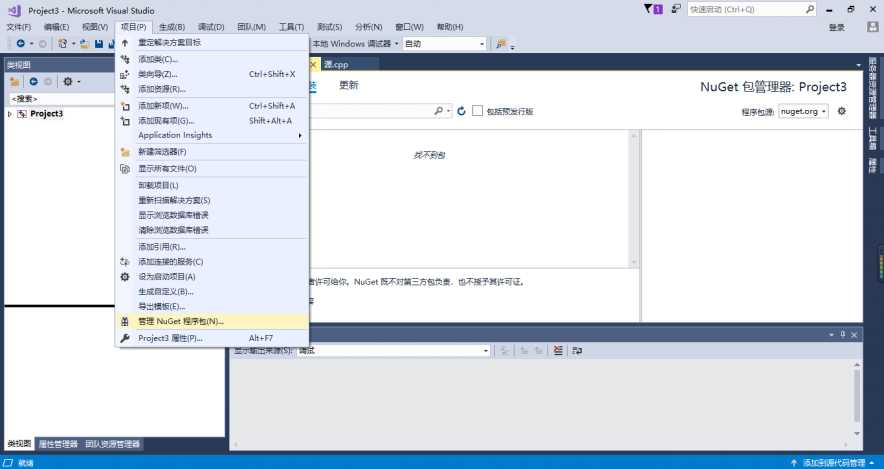Switch to the 属性管理器 tab
This screenshot has width=884, height=469.
(58, 444)
